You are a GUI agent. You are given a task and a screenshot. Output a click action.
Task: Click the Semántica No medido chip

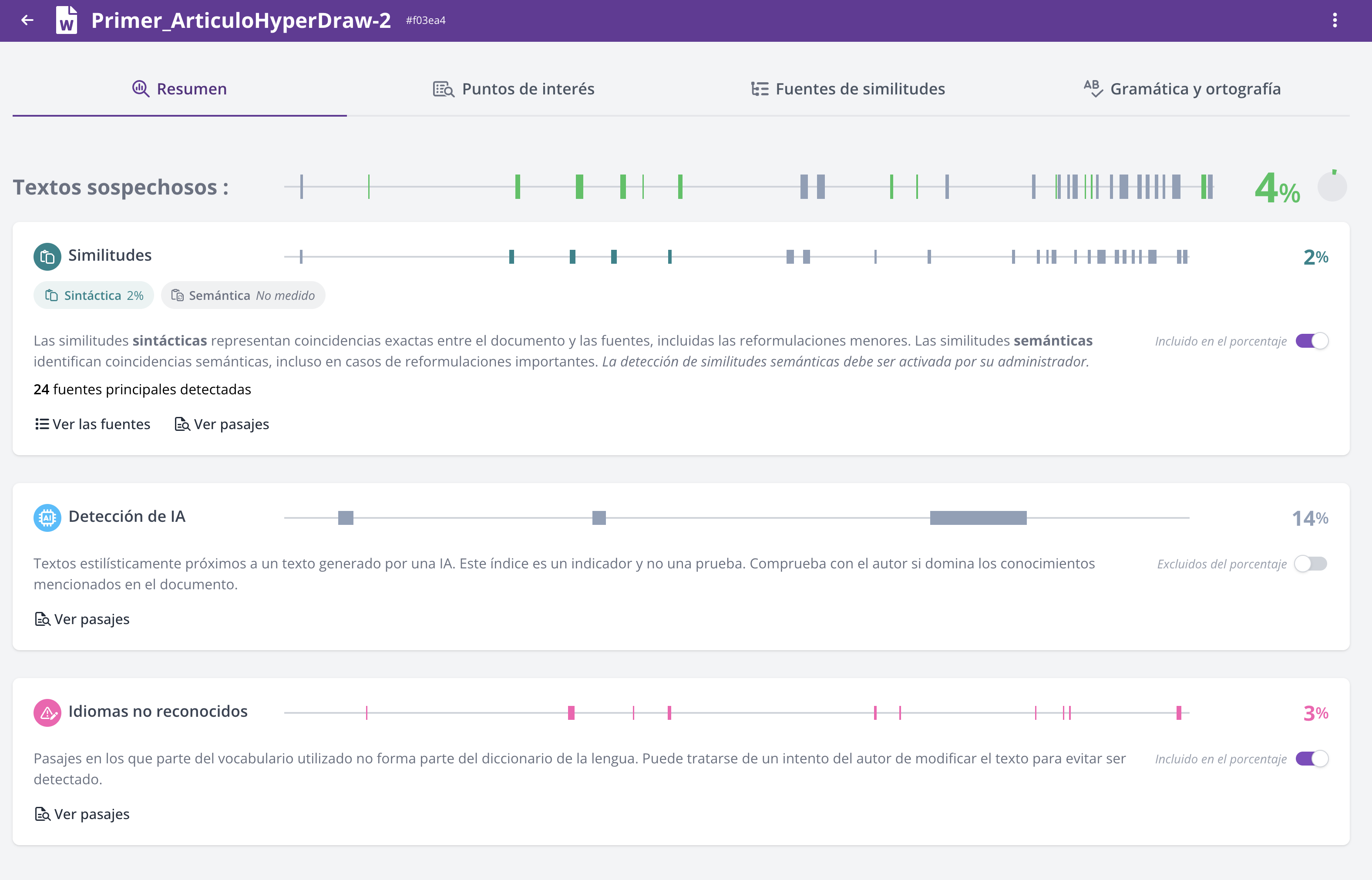point(243,296)
